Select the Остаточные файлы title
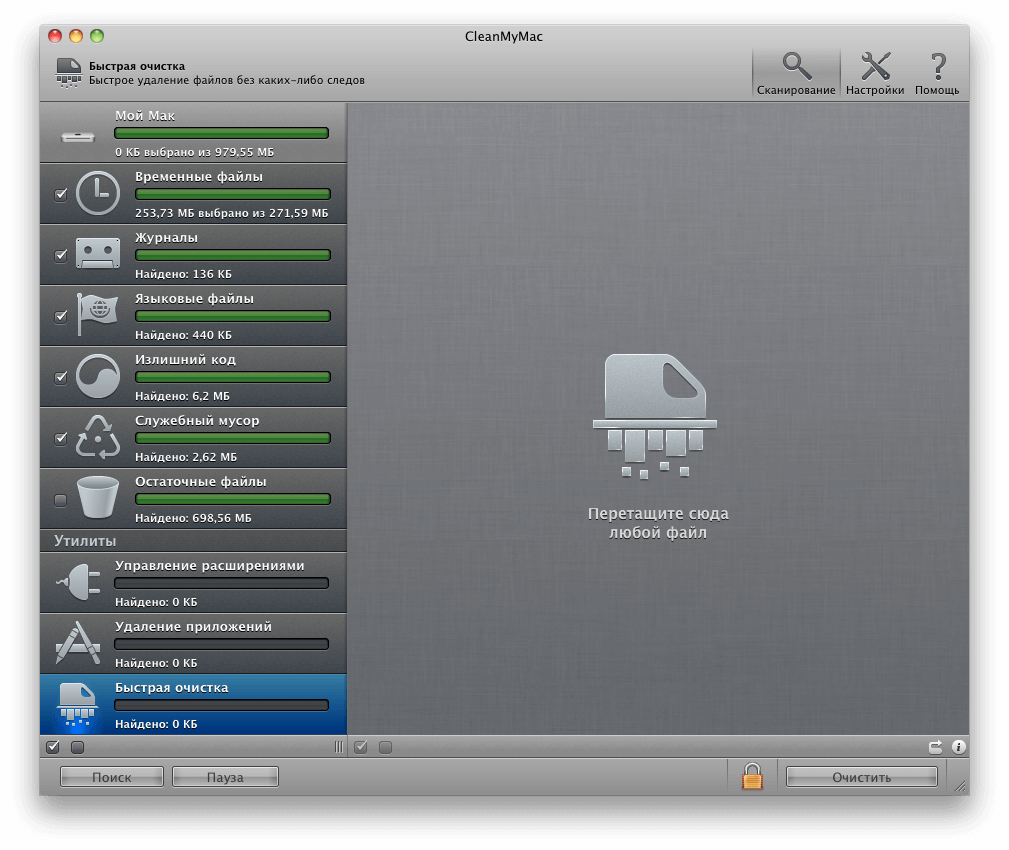 (x=201, y=481)
